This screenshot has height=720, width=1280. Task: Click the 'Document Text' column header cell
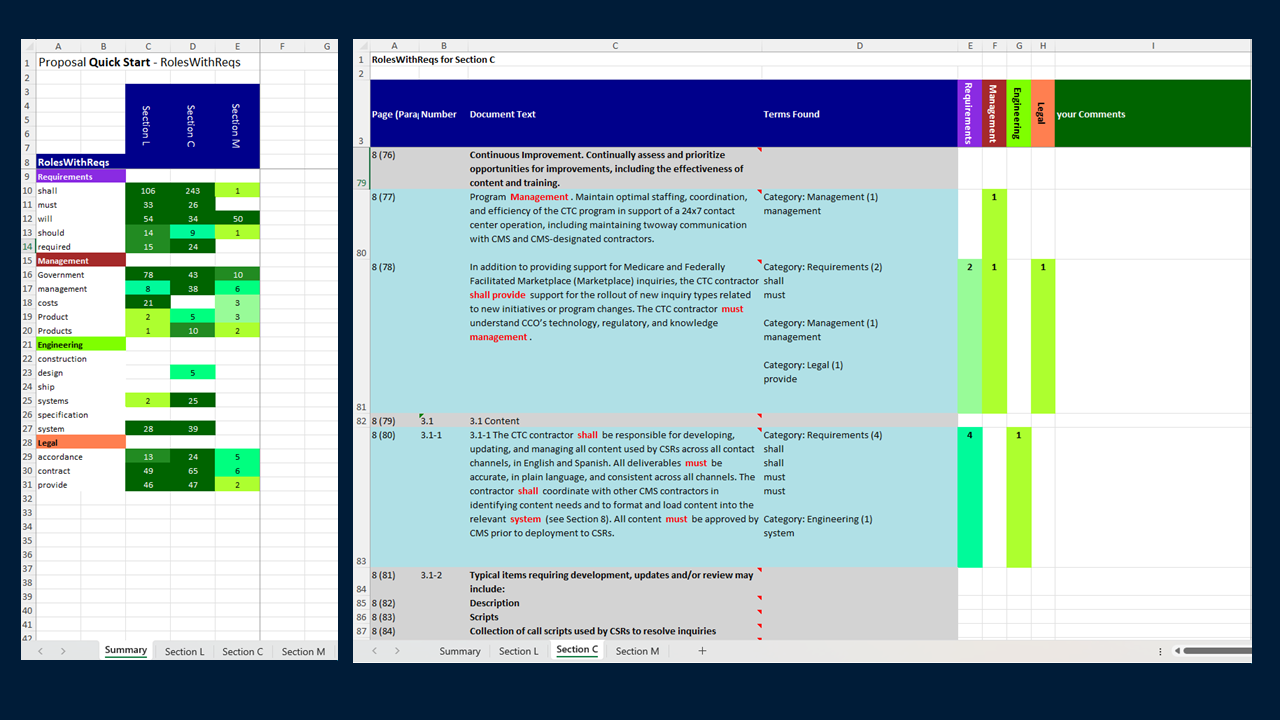click(x=614, y=114)
